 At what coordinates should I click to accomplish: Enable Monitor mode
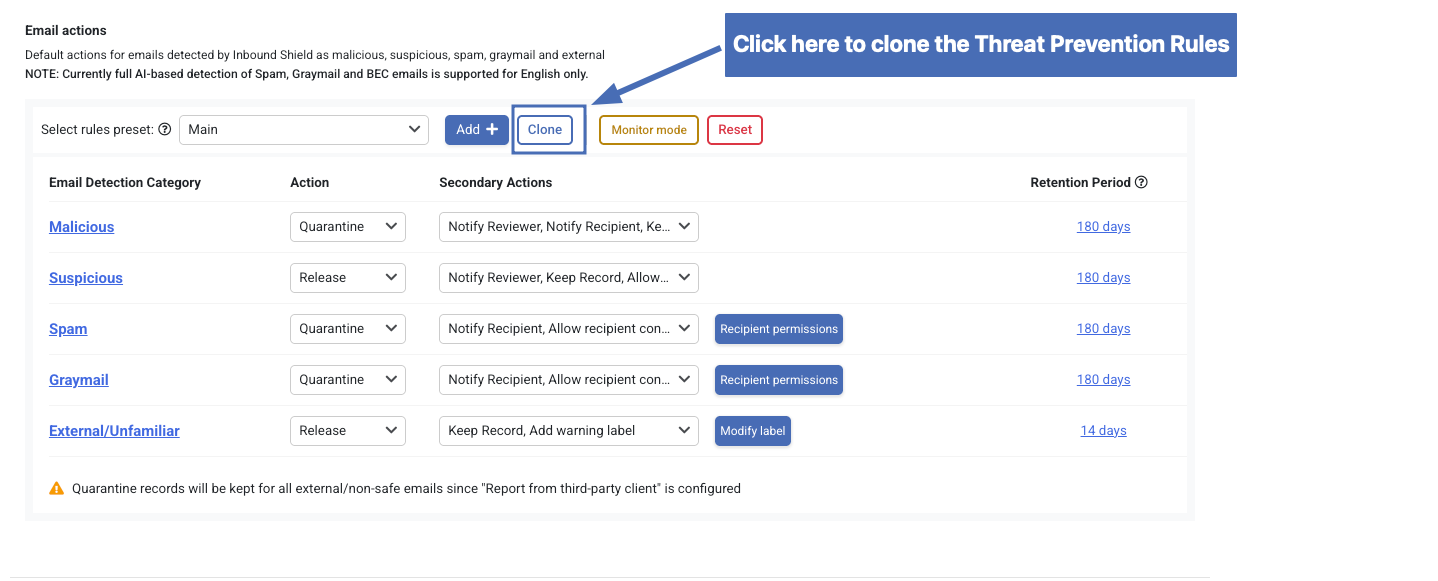coord(649,130)
